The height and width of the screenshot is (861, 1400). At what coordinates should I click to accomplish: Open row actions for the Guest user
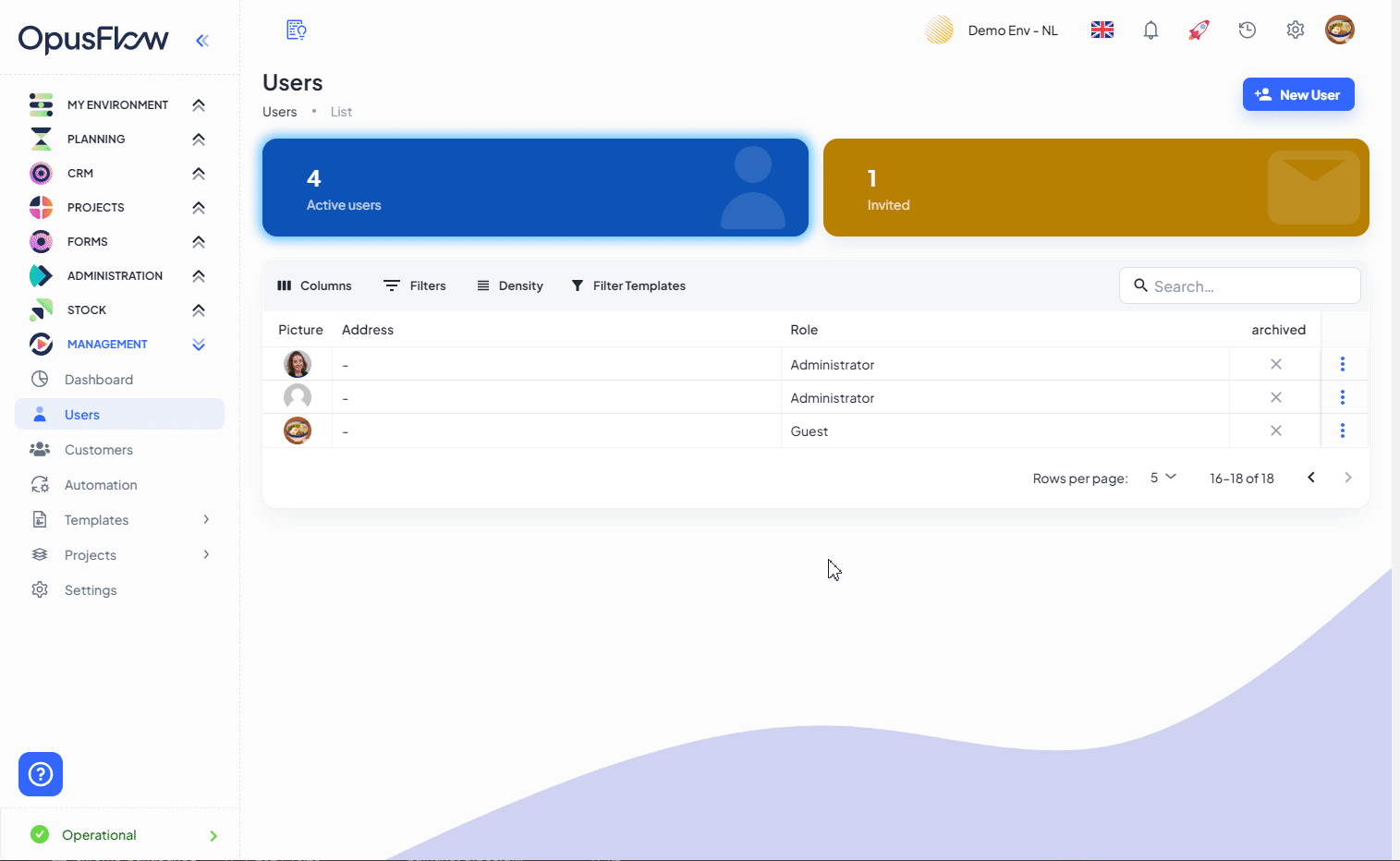click(x=1342, y=430)
